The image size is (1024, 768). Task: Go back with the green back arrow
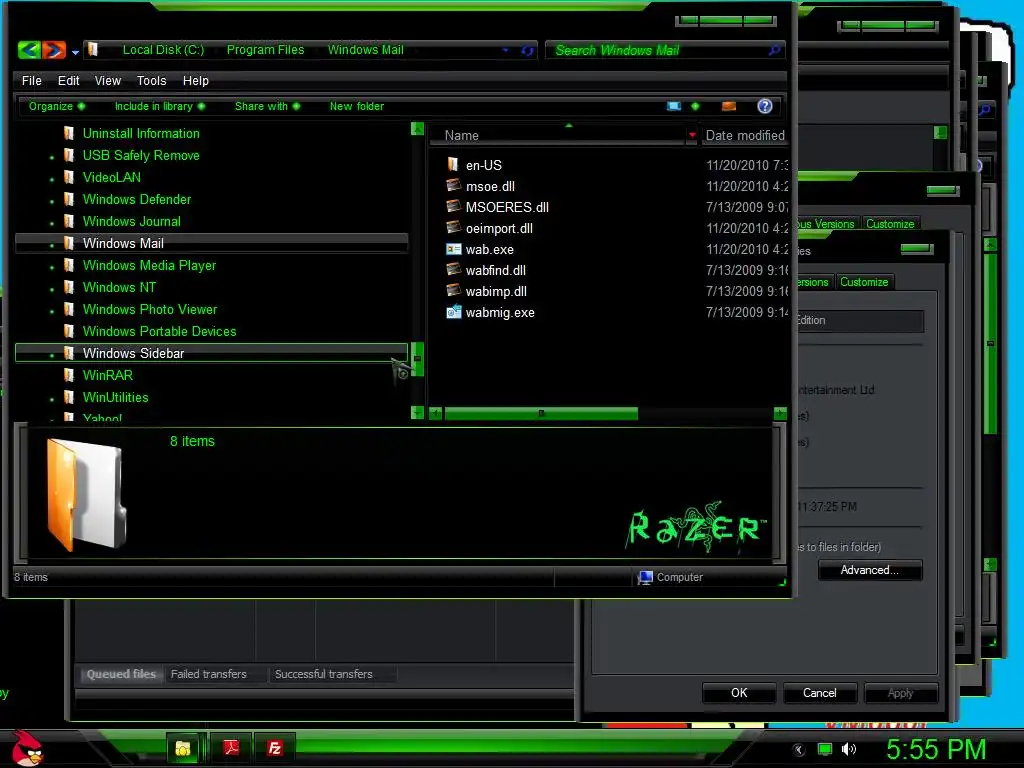tap(29, 50)
